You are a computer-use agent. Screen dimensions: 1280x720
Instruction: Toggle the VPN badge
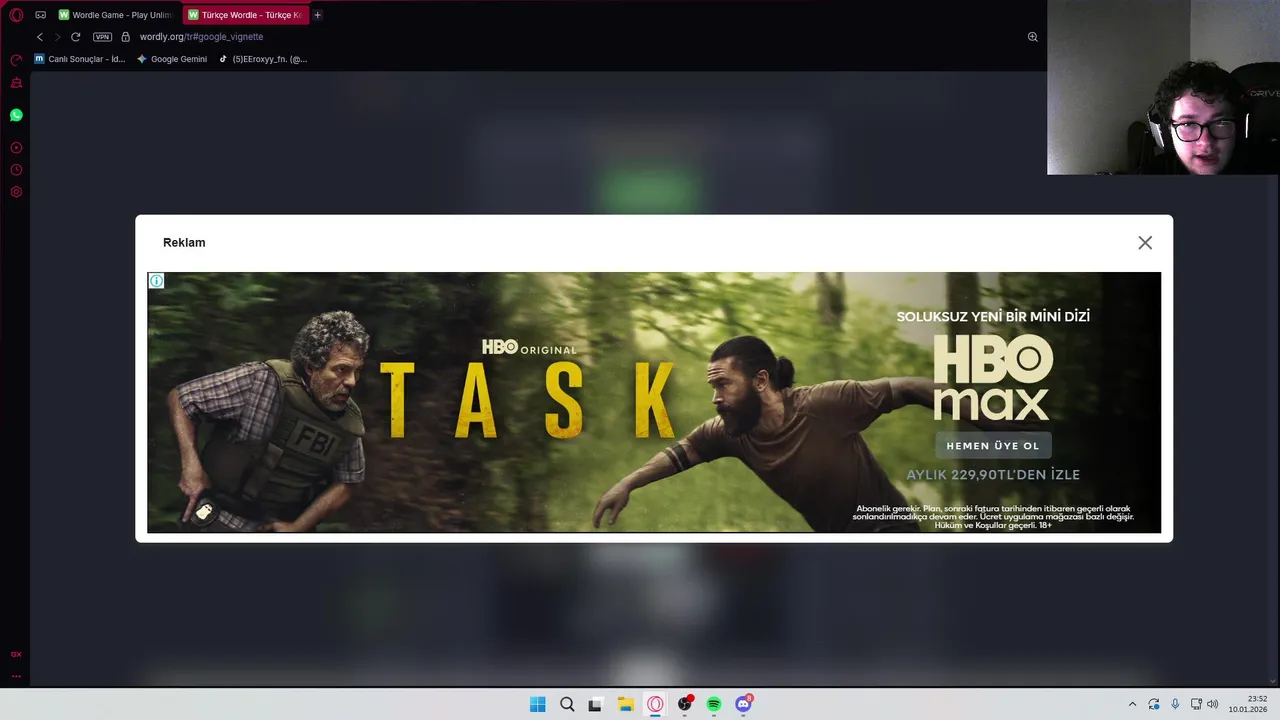pos(102,37)
